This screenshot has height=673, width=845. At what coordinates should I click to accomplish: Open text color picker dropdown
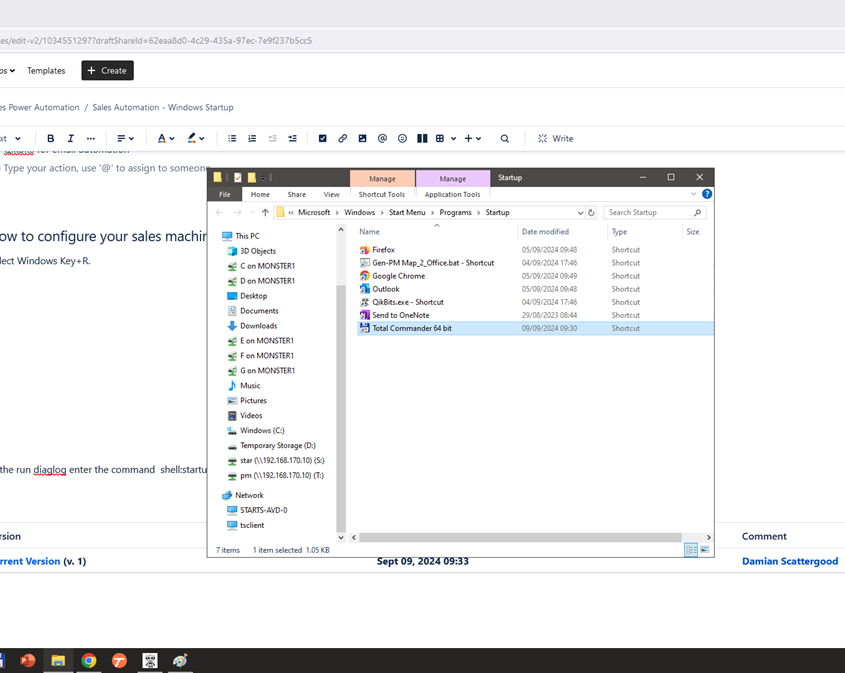pos(165,138)
